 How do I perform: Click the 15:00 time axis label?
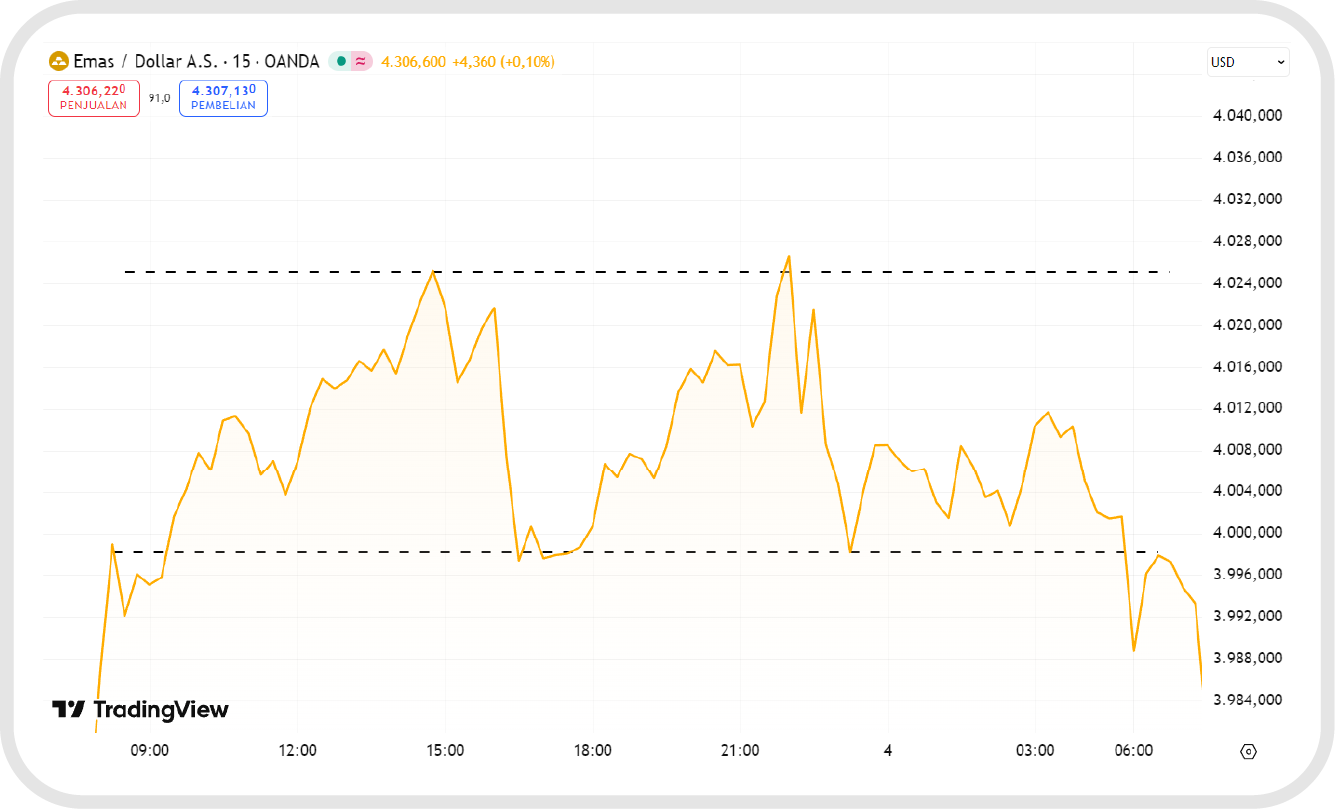pyautogui.click(x=445, y=751)
